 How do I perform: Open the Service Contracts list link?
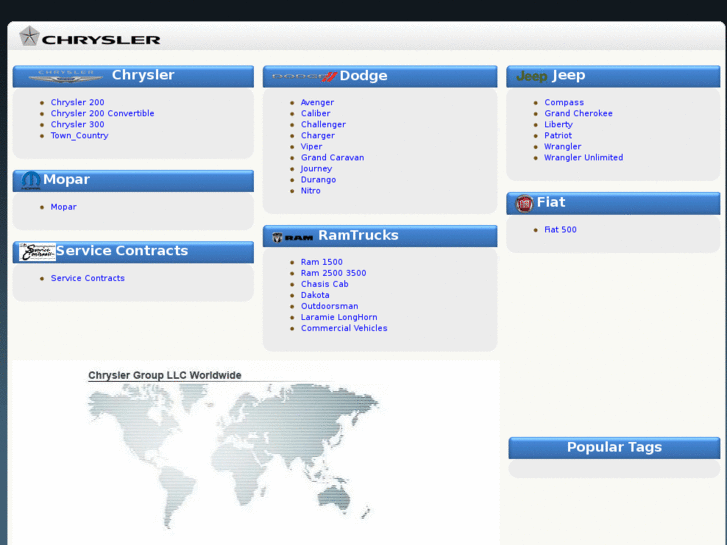pyautogui.click(x=88, y=278)
